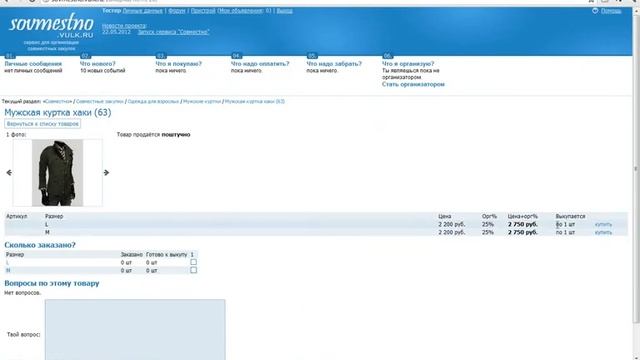Click the question text area

135,330
